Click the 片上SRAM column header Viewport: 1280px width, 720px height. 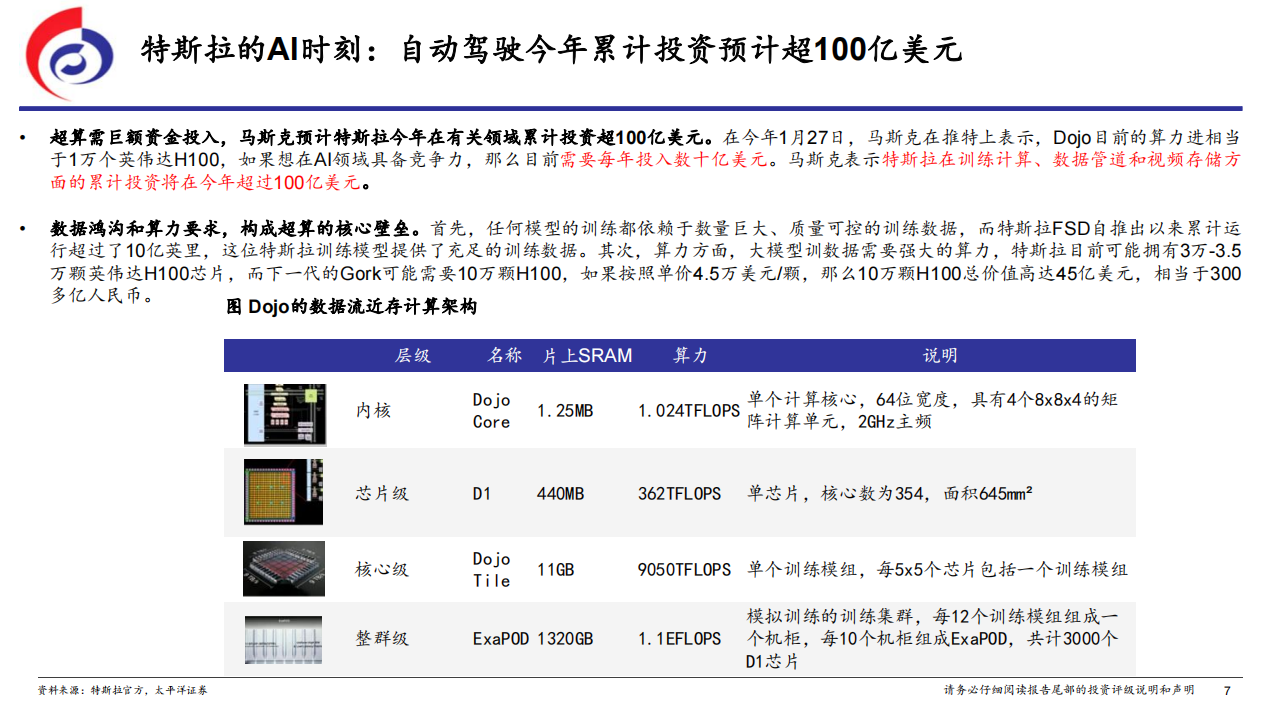pos(587,355)
